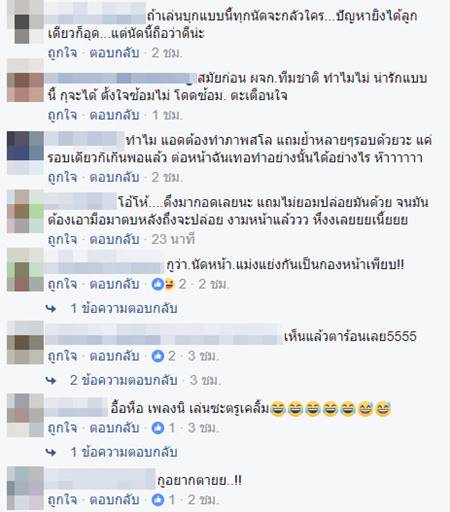The image size is (450, 512).
Task: Open the blurred commenter name before เห็นแล้วตาร้อนเลย5555
Action: pos(163,335)
